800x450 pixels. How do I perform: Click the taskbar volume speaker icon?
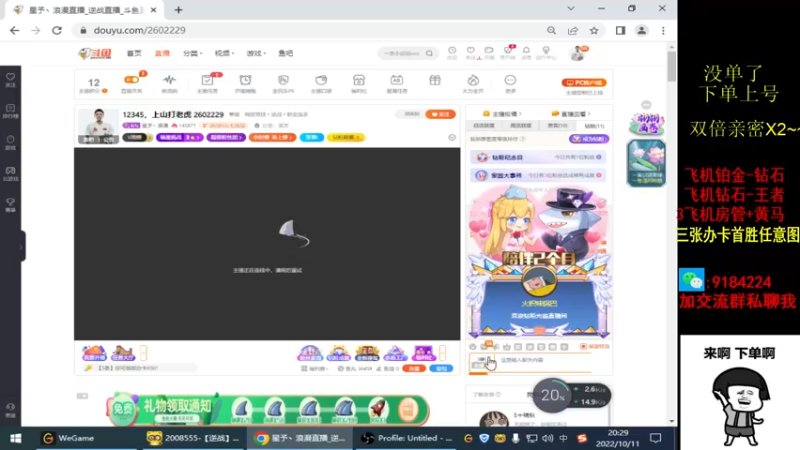coord(547,438)
